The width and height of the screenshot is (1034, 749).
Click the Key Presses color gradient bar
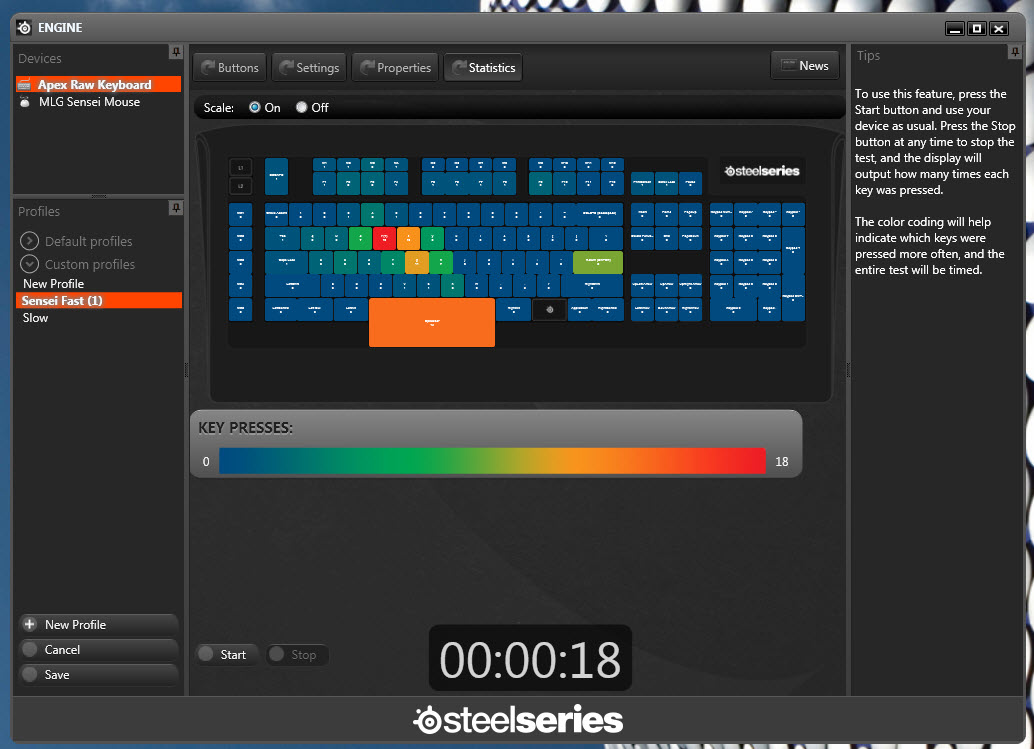(x=492, y=461)
